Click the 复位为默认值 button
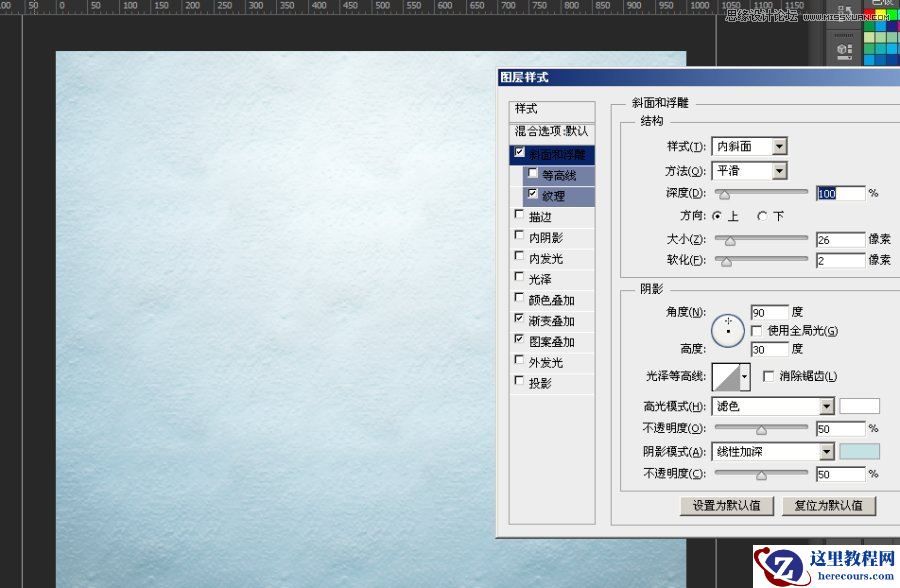900x588 pixels. [x=829, y=506]
